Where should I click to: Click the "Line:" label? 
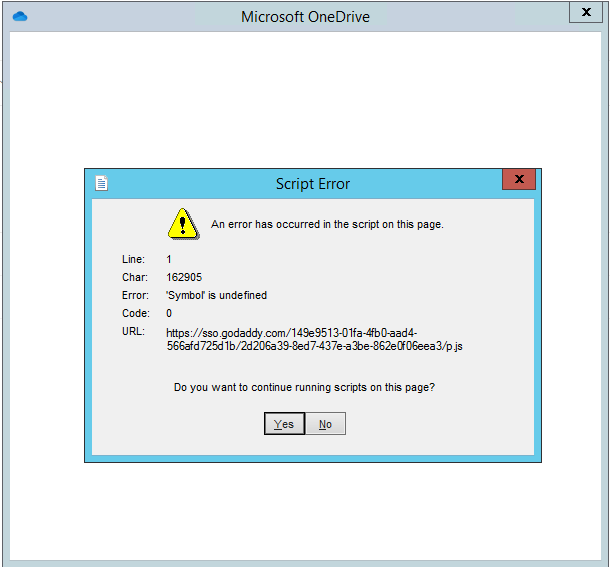134,259
